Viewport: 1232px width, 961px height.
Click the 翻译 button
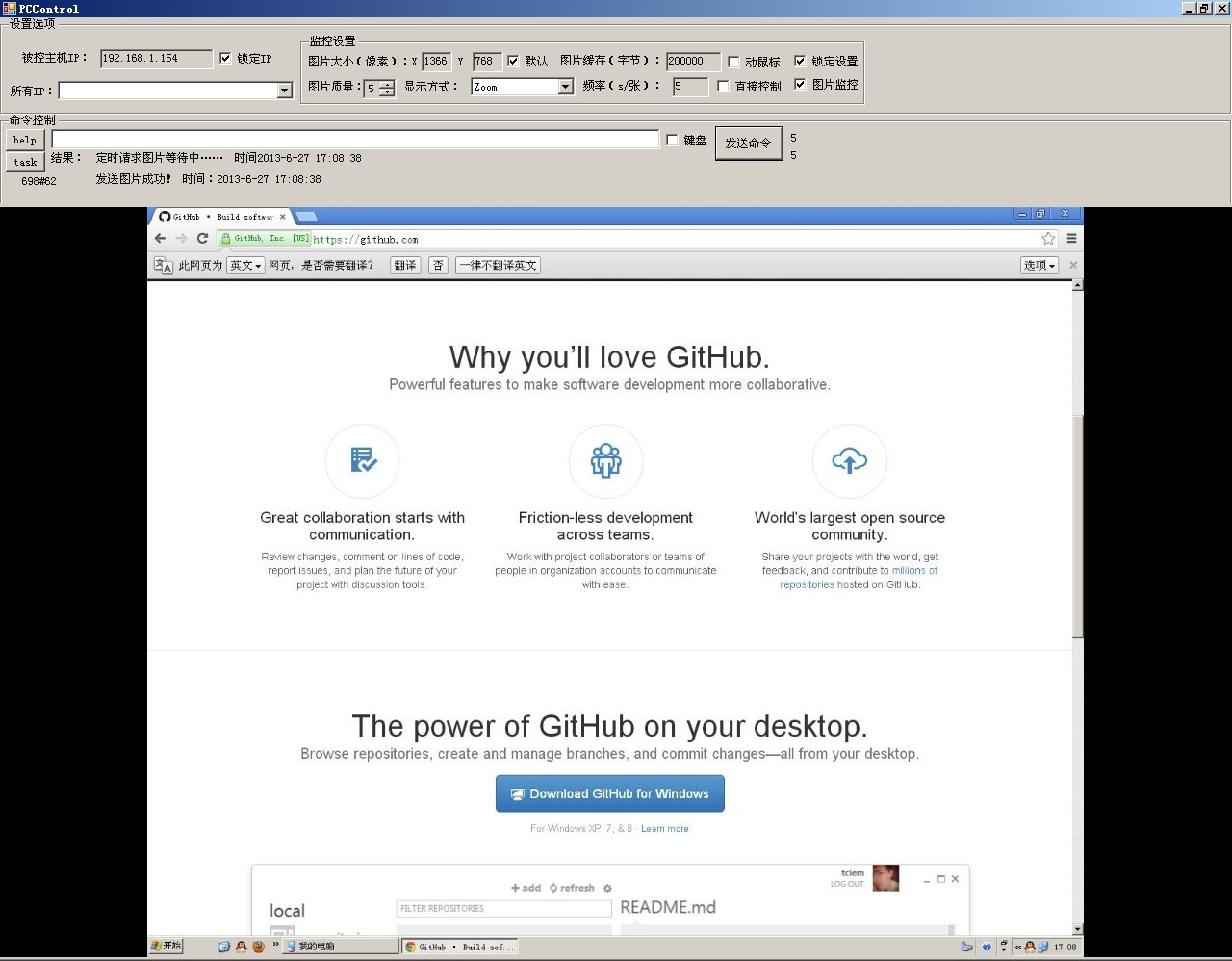tap(405, 265)
